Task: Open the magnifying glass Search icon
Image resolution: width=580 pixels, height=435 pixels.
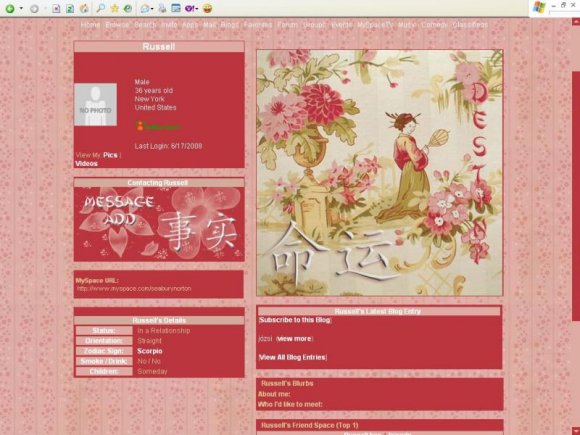Action: tap(100, 8)
